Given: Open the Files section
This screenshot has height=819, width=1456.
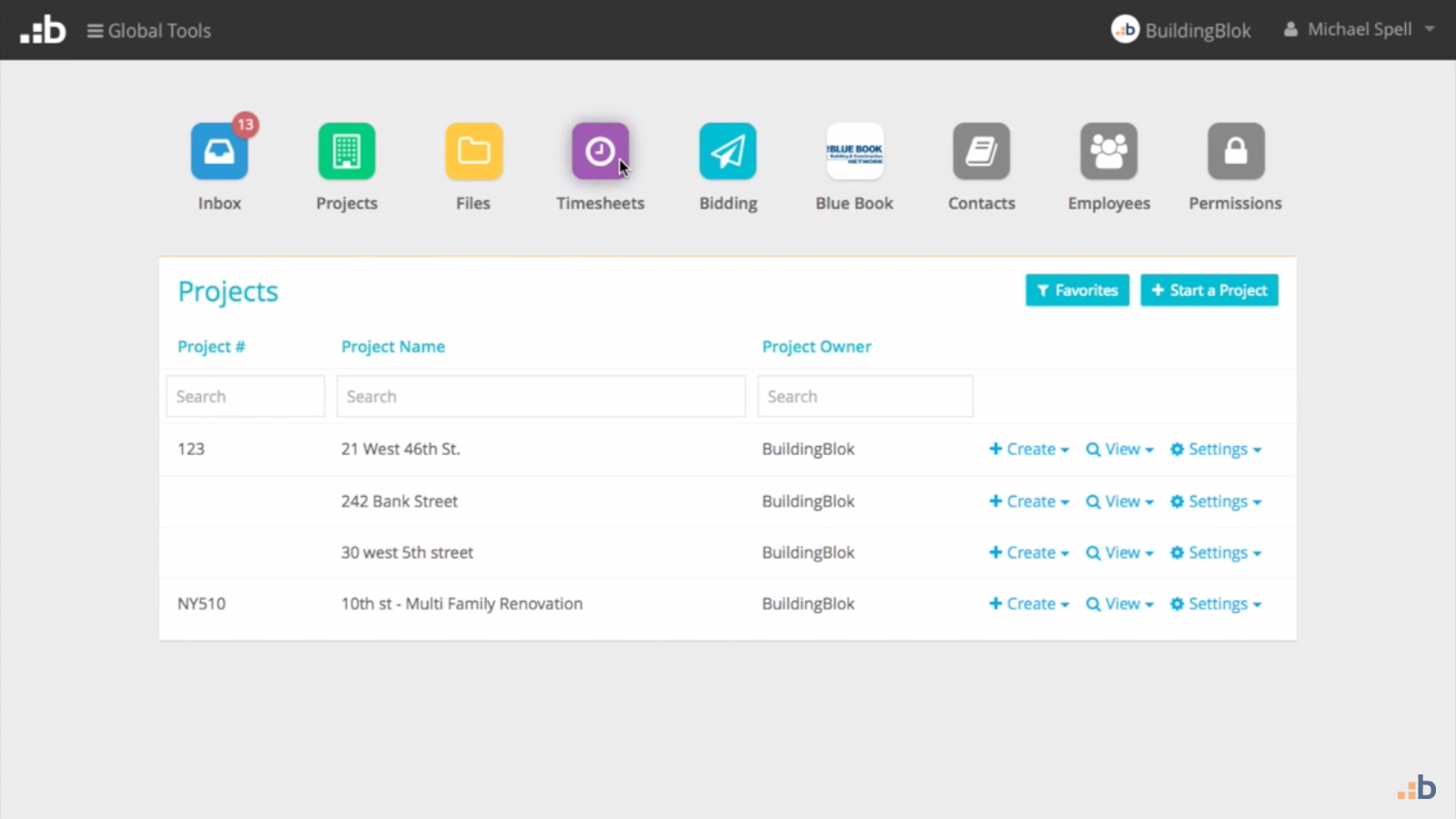Looking at the screenshot, I should coord(472,151).
